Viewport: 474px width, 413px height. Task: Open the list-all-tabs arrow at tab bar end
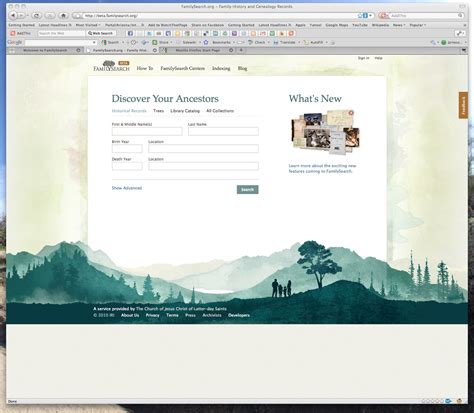click(464, 50)
